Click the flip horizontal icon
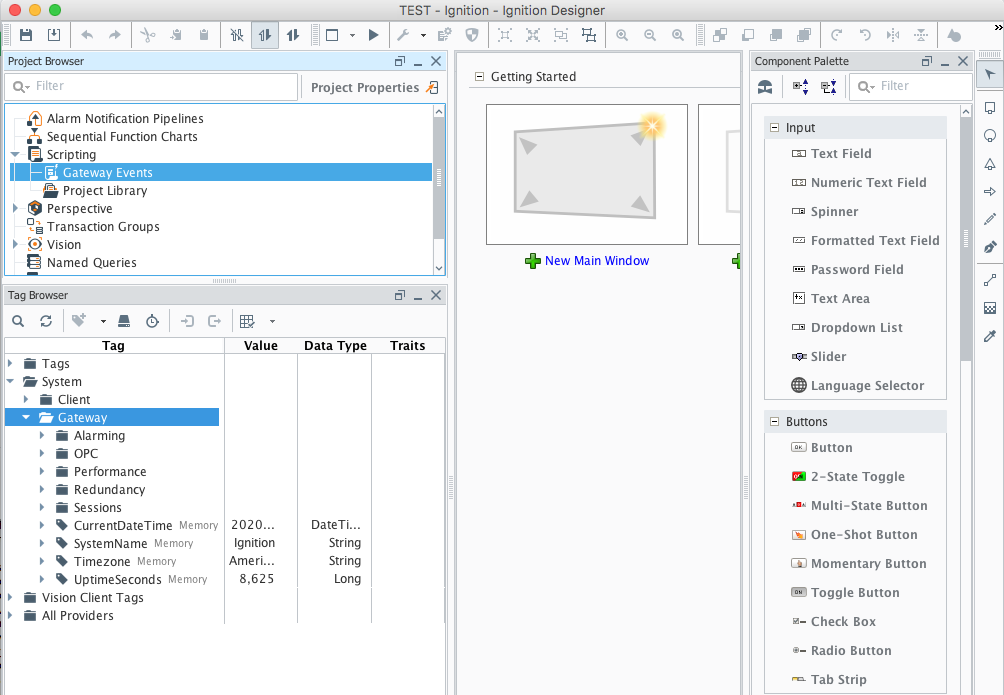 893,35
